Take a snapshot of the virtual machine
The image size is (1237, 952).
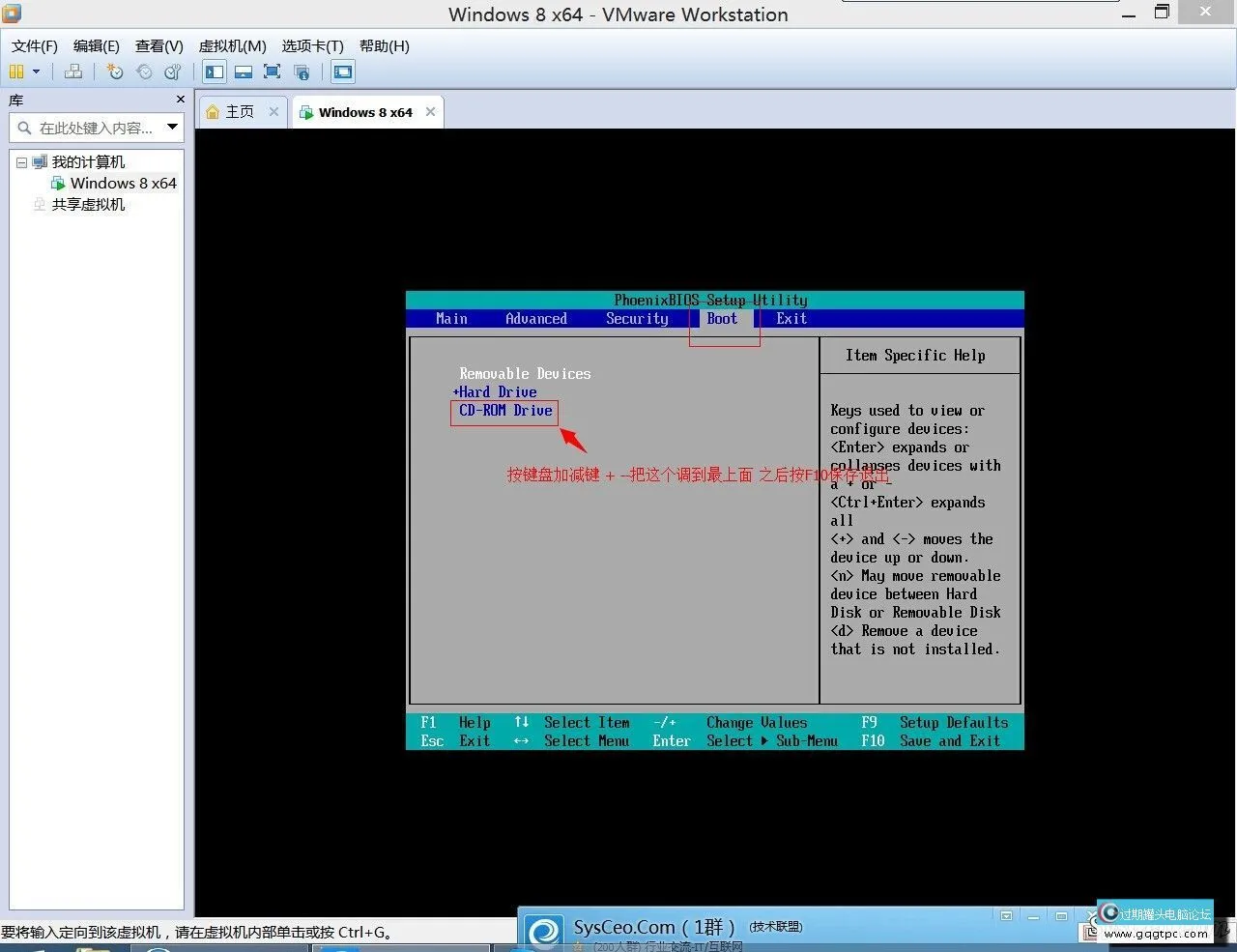(x=115, y=72)
